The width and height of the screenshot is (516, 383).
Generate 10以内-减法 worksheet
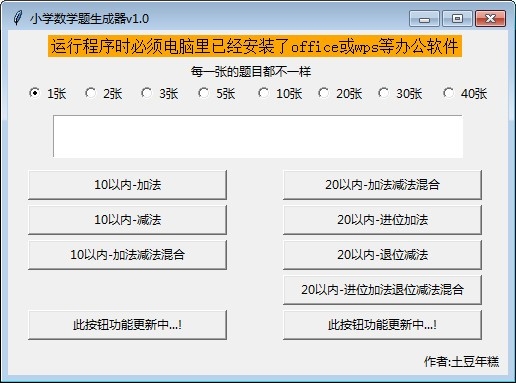tap(127, 220)
